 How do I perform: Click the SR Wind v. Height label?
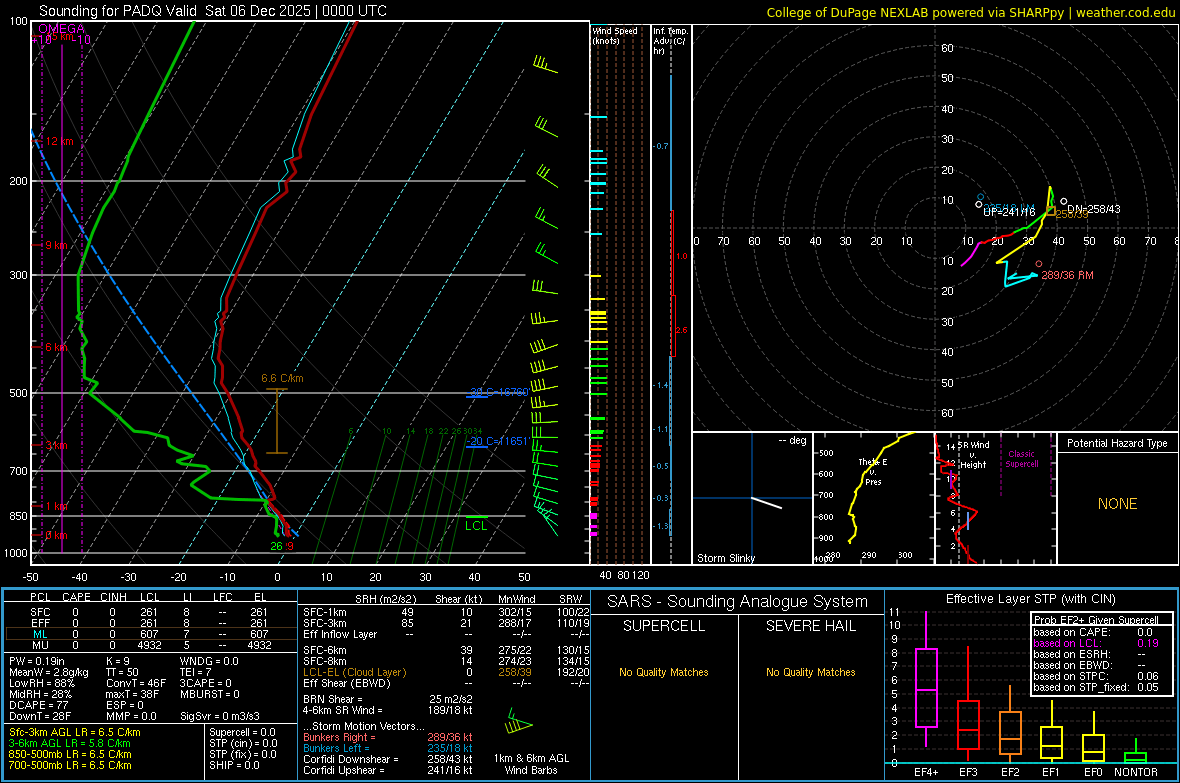(973, 455)
